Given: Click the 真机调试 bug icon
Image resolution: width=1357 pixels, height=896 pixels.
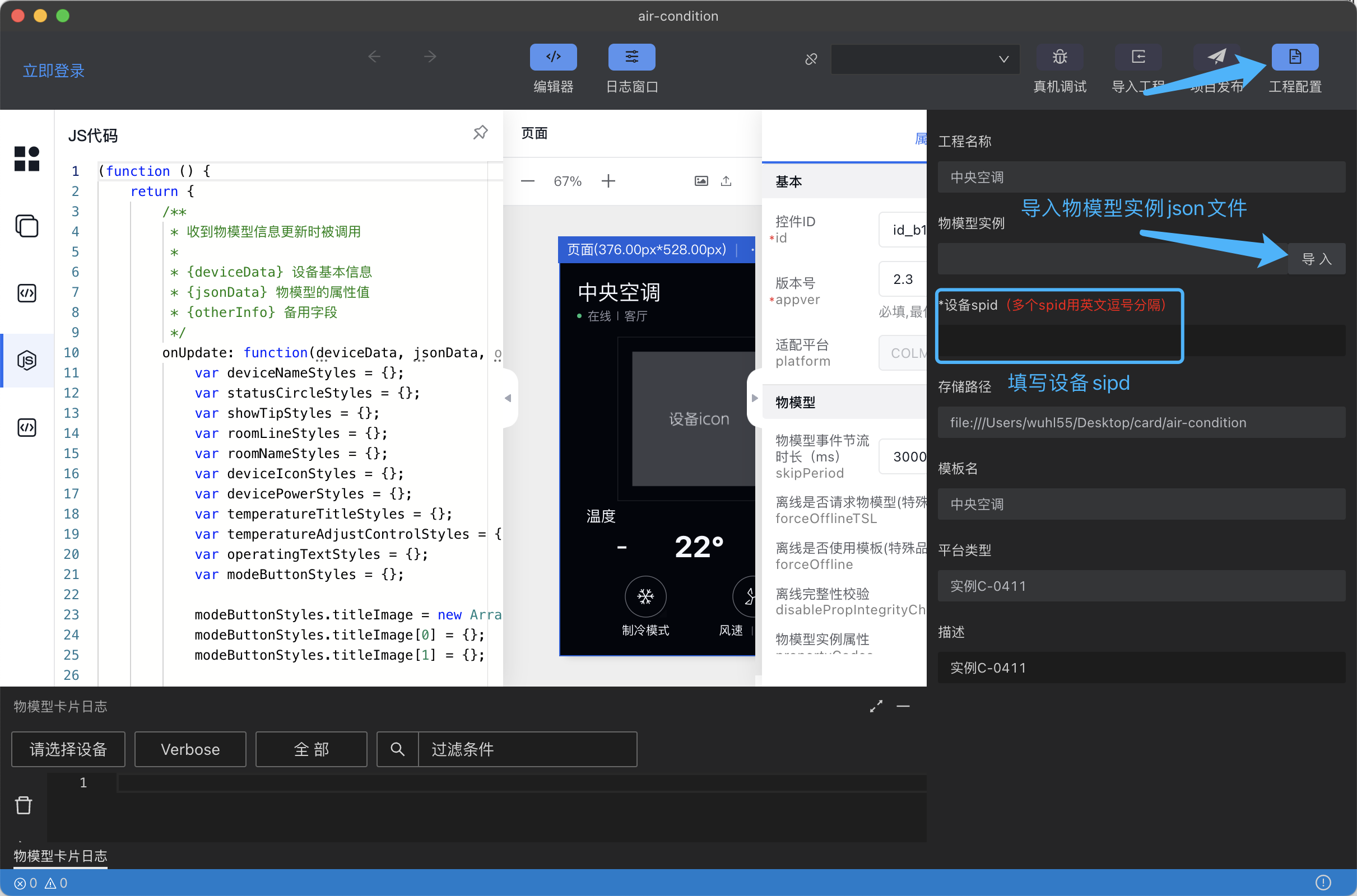Looking at the screenshot, I should tap(1059, 57).
